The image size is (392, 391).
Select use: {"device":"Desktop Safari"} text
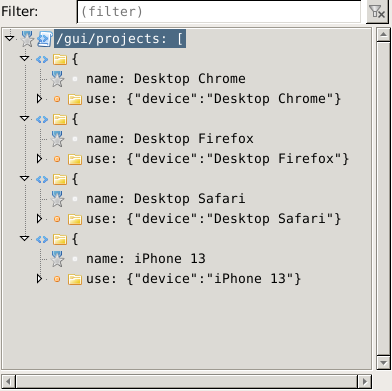(214, 219)
